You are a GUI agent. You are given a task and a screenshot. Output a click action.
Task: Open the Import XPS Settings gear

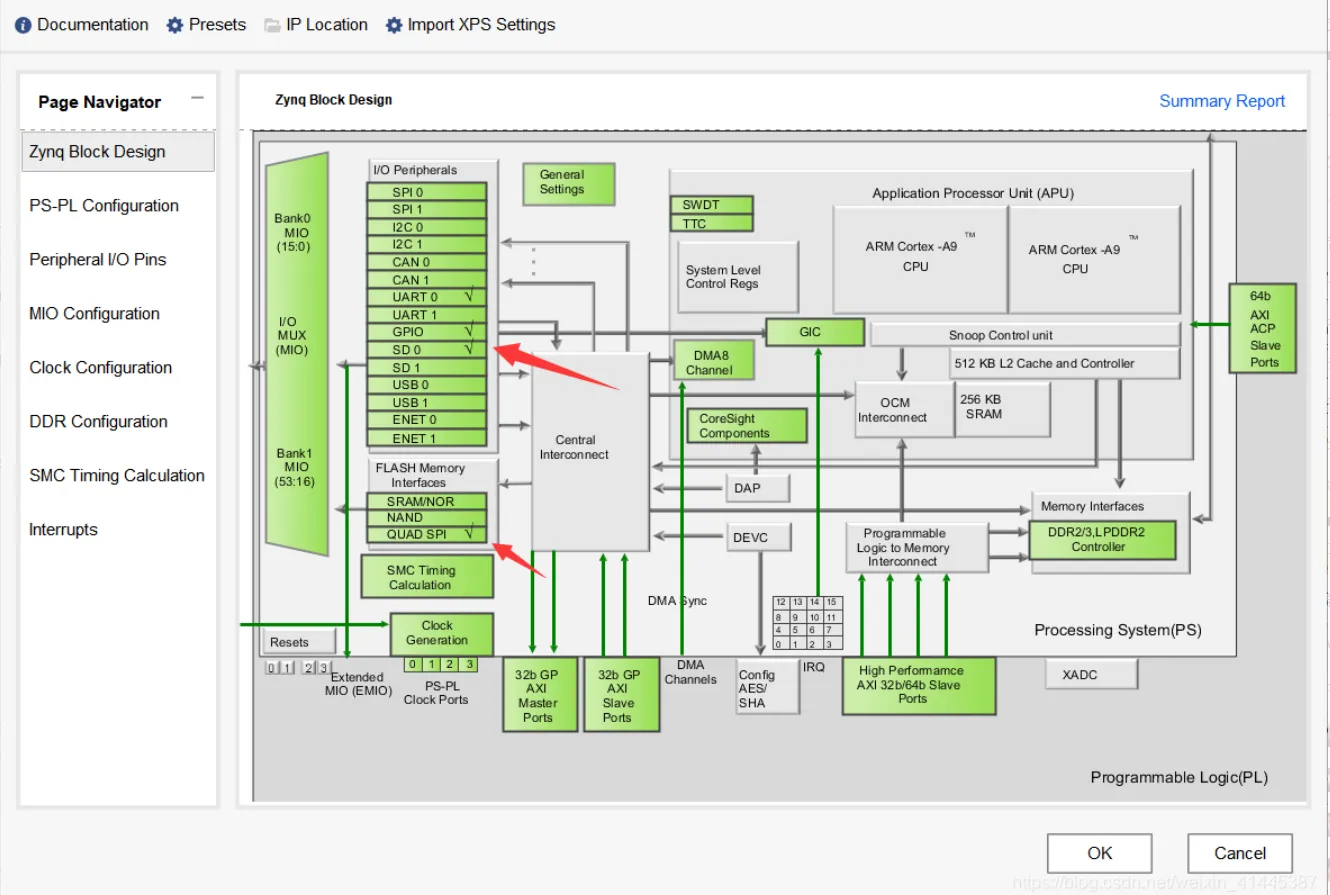(394, 25)
